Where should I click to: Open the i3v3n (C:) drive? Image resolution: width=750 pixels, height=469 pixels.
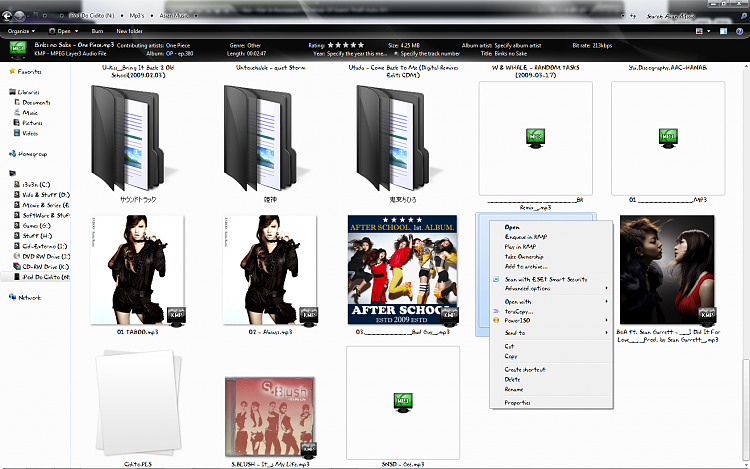36,184
